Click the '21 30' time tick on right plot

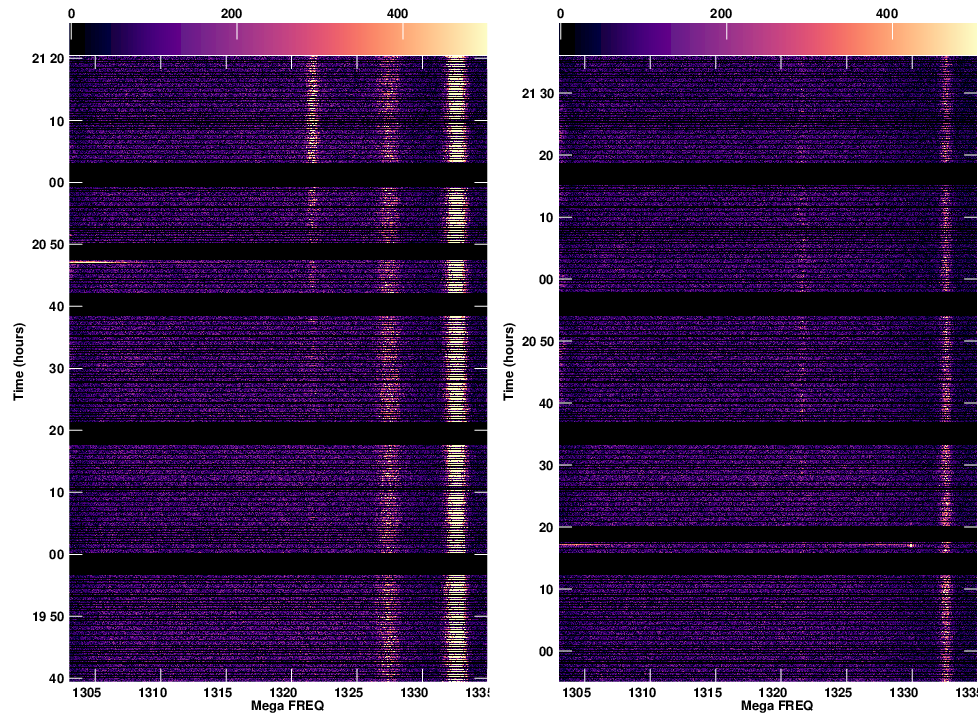point(537,94)
